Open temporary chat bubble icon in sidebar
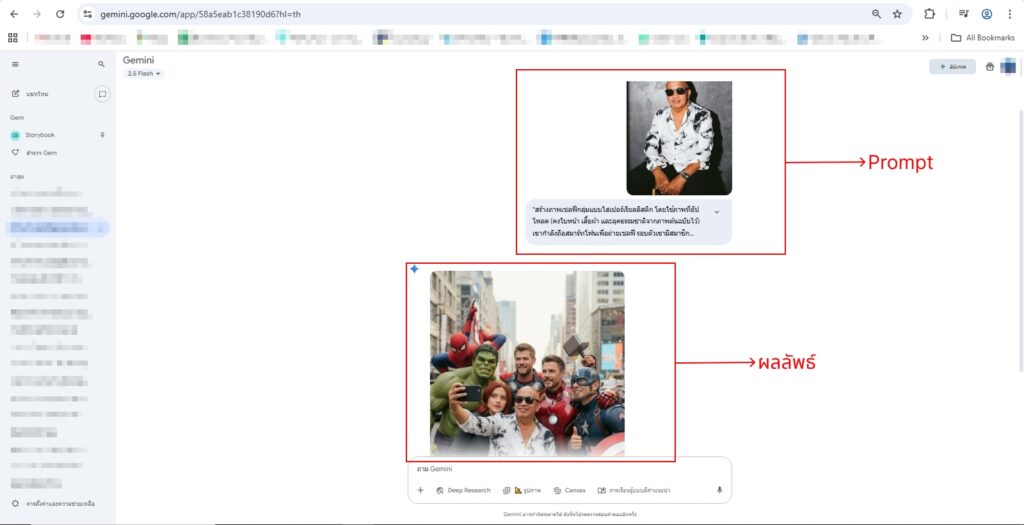Viewport: 1024px width, 525px height. (102, 94)
